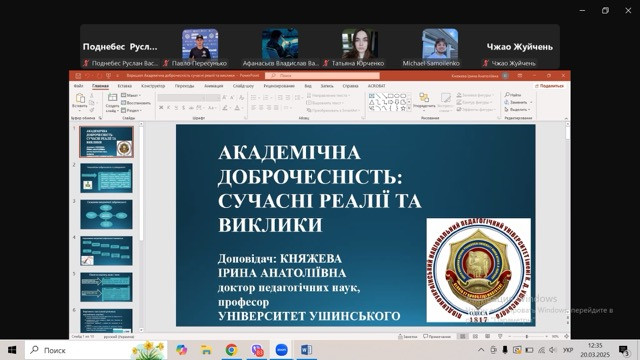This screenshot has height=360, width=640.
Task: Expand hidden system tray icons chevron
Action: pyautogui.click(x=481, y=350)
